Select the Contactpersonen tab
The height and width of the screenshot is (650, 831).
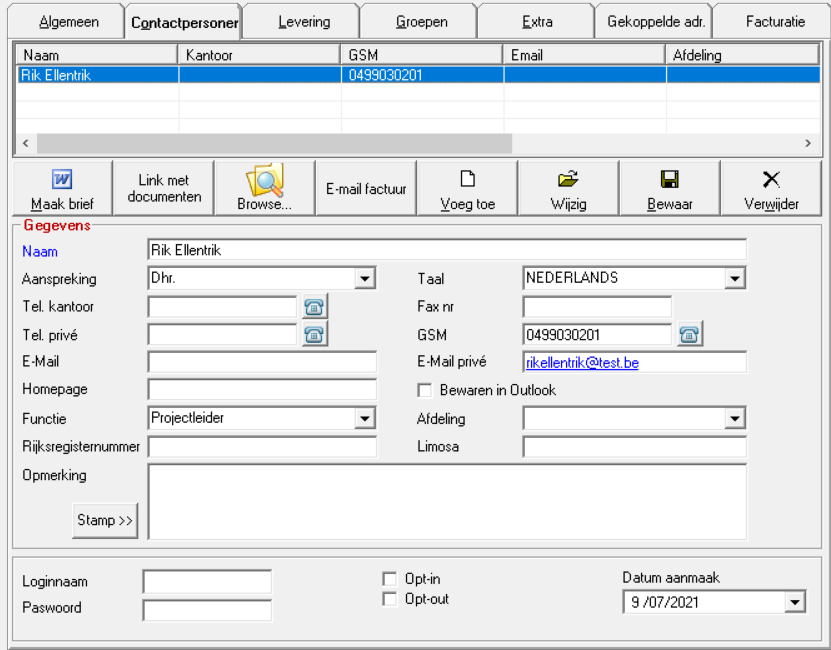pyautogui.click(x=184, y=22)
